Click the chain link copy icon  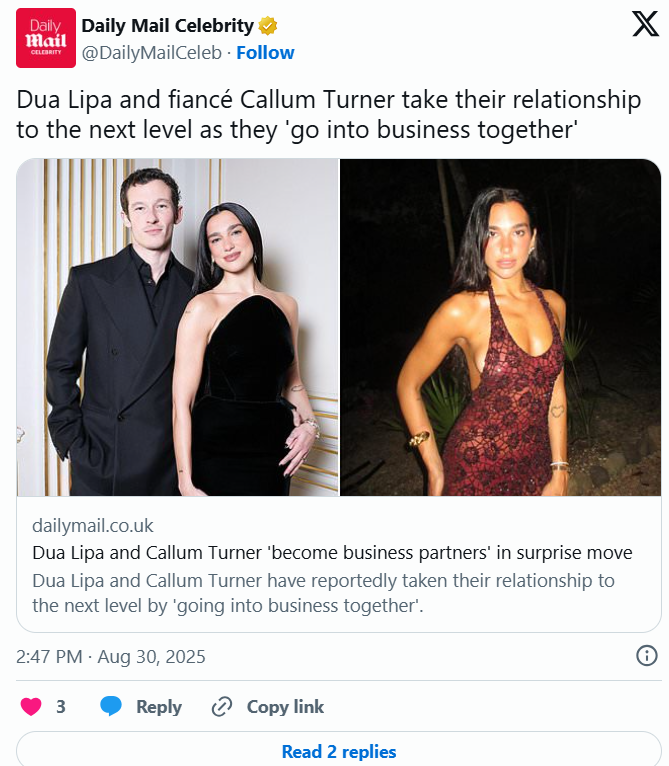[221, 707]
